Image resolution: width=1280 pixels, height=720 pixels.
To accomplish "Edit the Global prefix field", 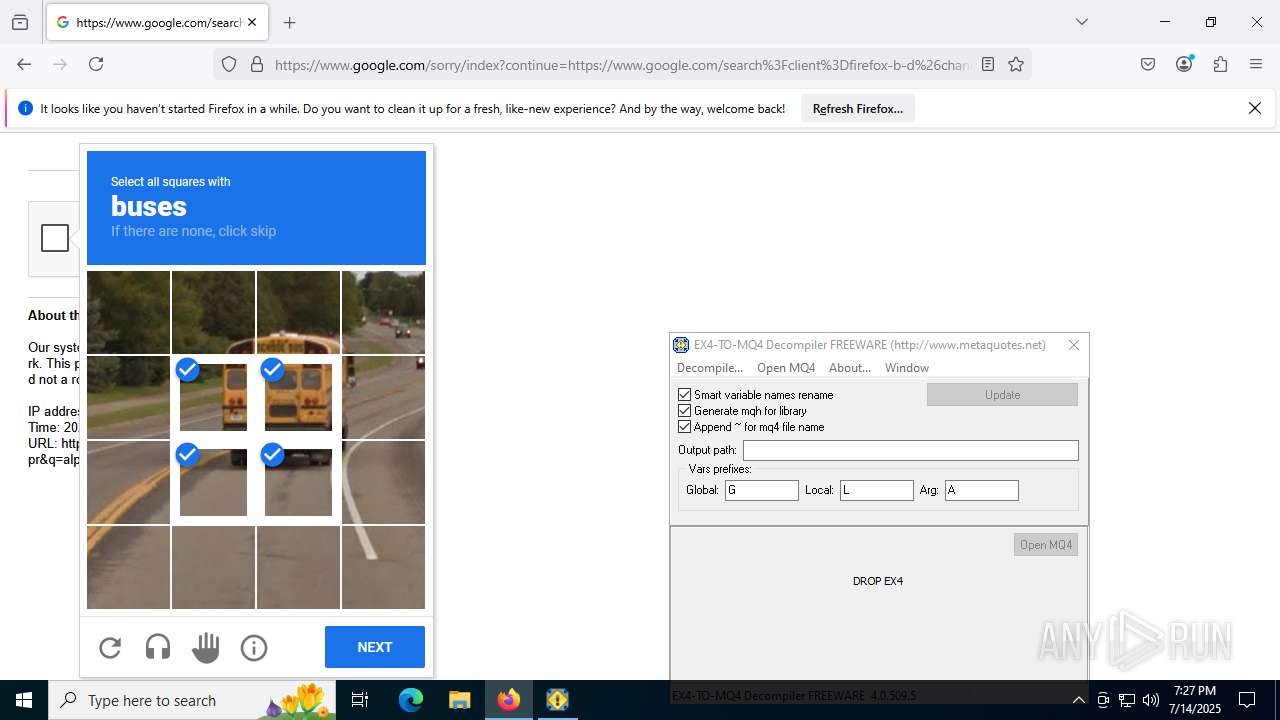I will tap(762, 490).
